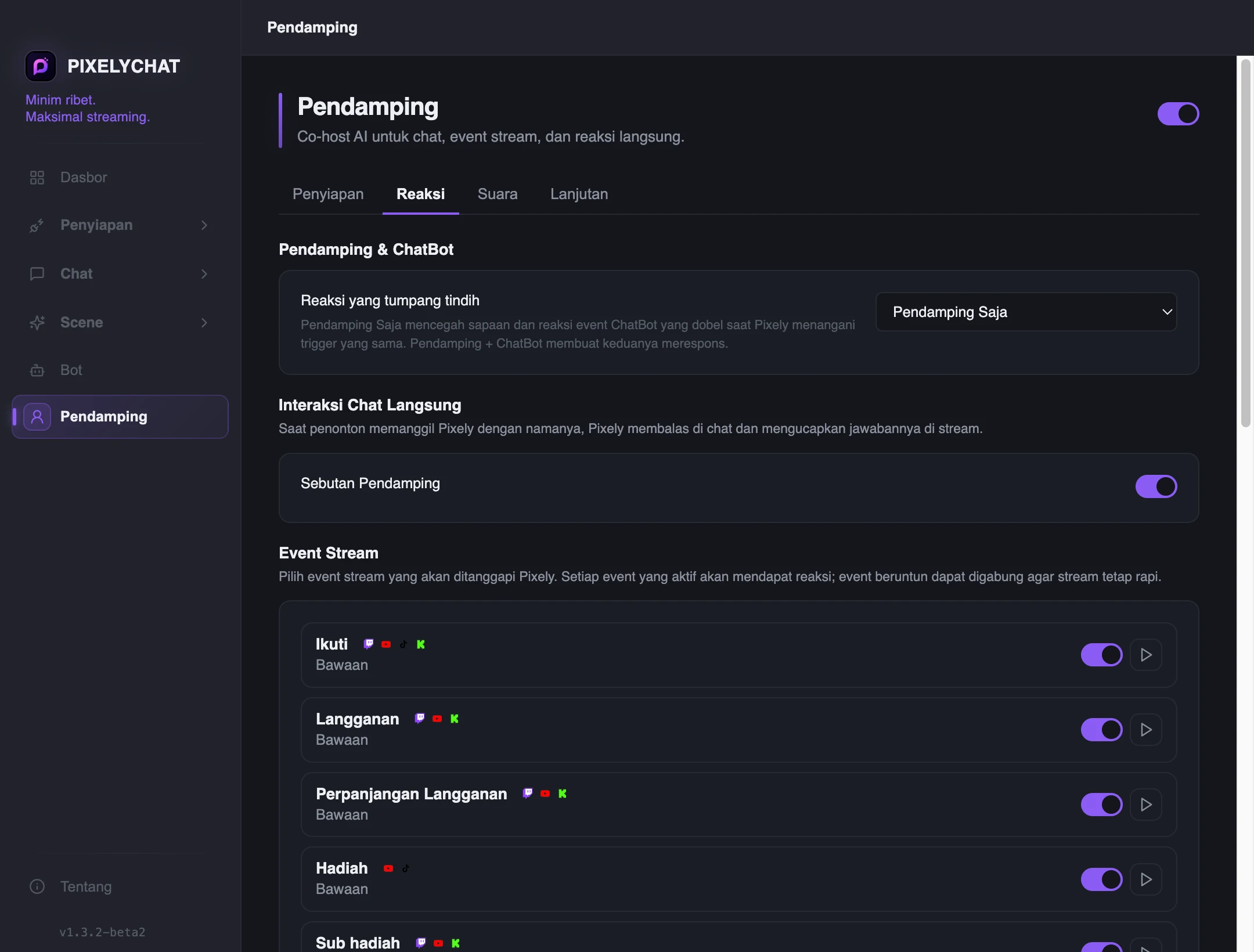Click the YouTube icon beside Langganan
The height and width of the screenshot is (952, 1254).
click(x=437, y=719)
